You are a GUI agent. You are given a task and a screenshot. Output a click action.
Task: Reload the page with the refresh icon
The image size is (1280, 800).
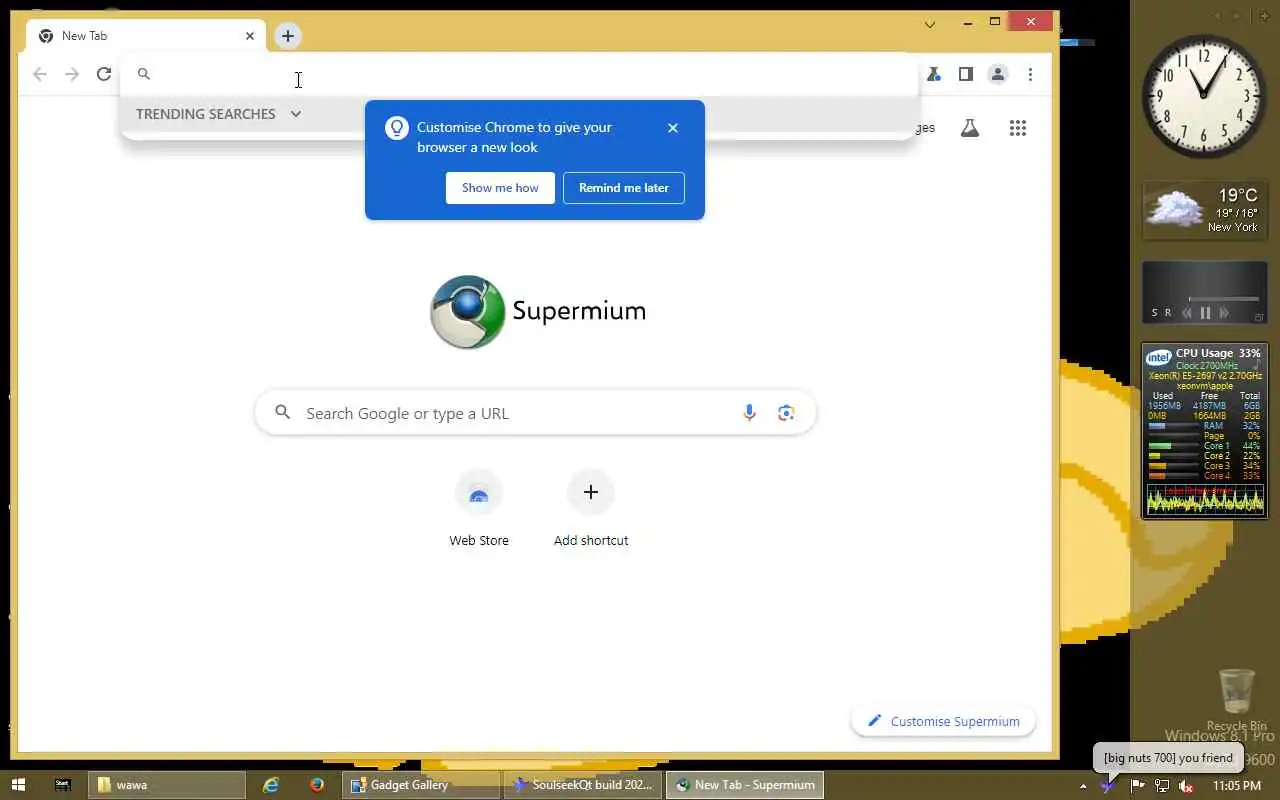(x=103, y=74)
